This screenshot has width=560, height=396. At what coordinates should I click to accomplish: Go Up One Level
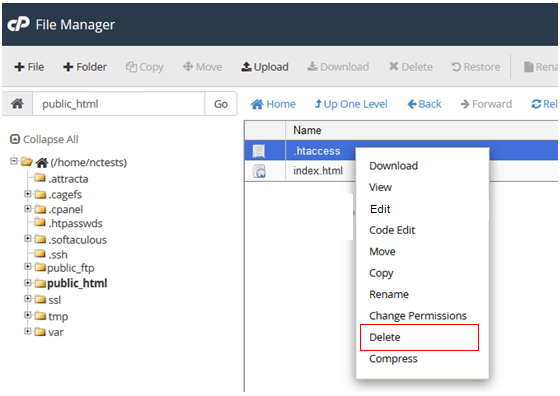(351, 104)
